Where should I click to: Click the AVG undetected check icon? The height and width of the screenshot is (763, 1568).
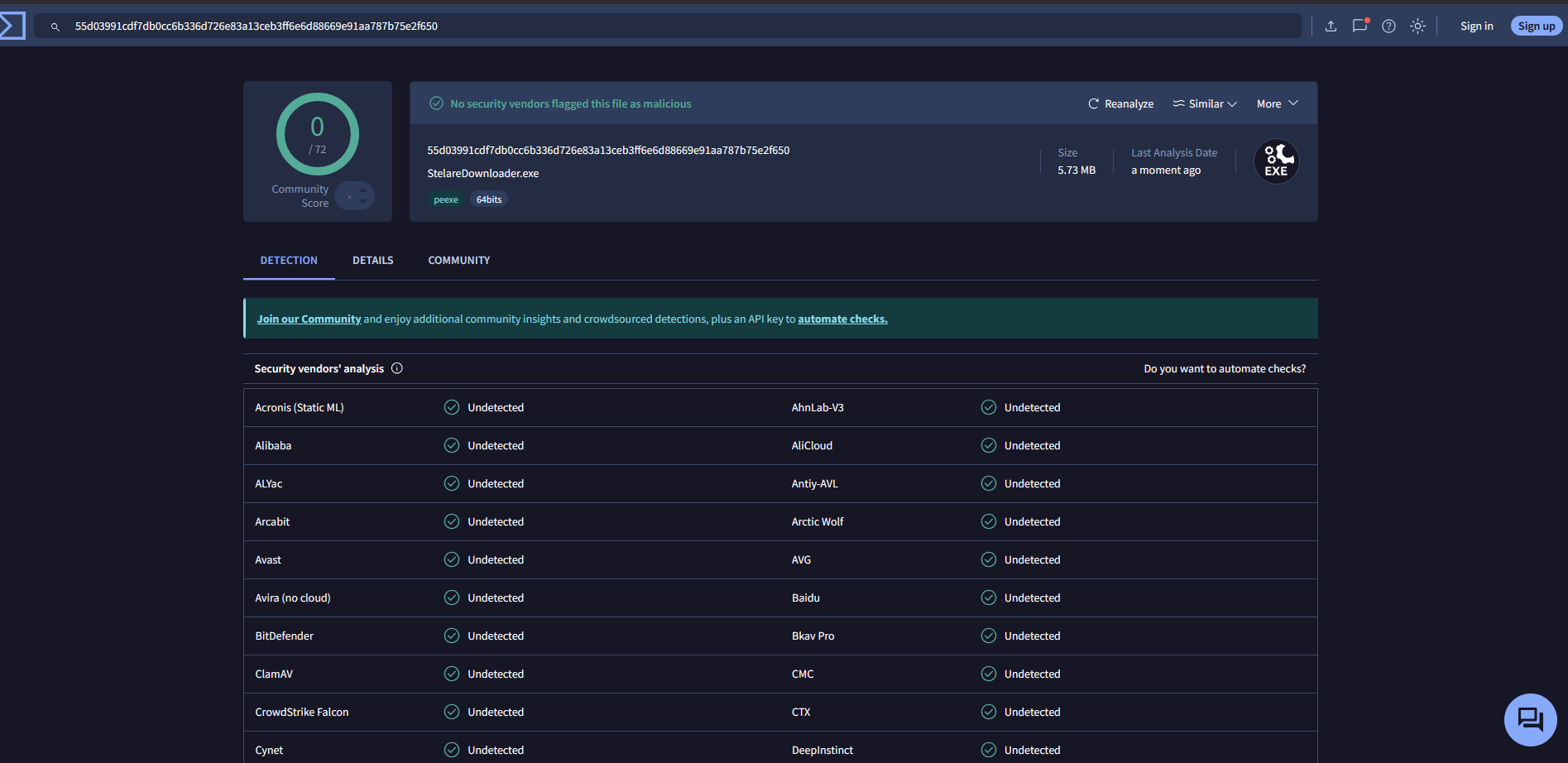(x=989, y=559)
